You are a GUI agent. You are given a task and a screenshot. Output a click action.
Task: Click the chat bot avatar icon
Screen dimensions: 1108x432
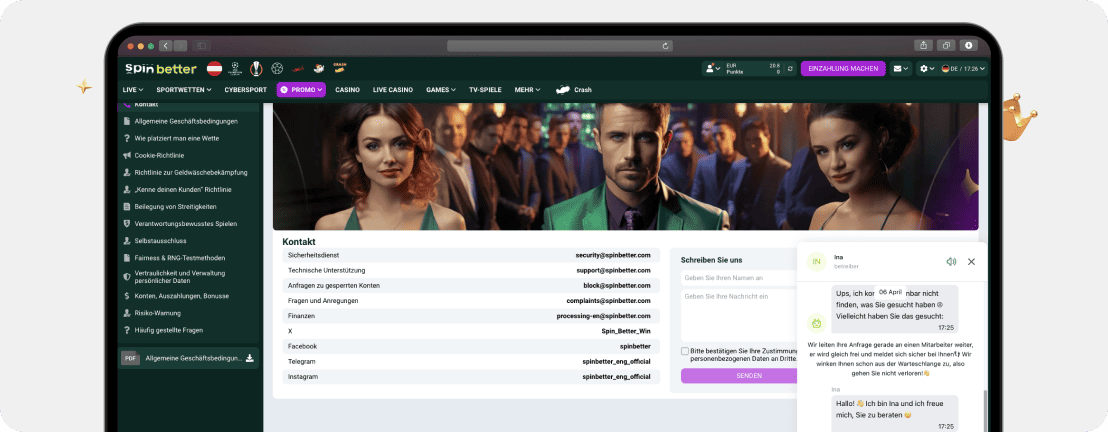[816, 324]
